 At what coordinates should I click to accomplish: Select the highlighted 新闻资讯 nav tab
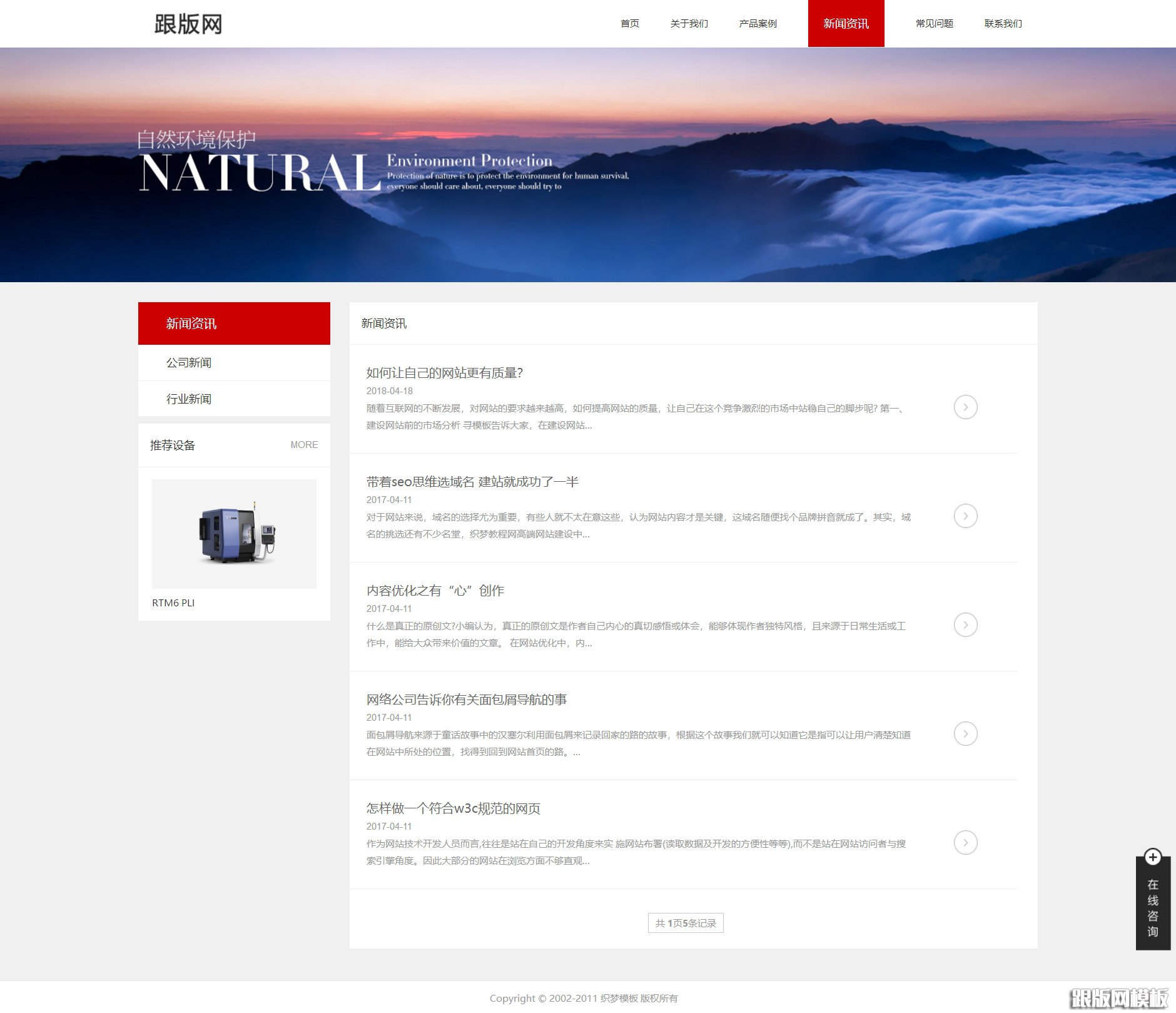(x=846, y=24)
